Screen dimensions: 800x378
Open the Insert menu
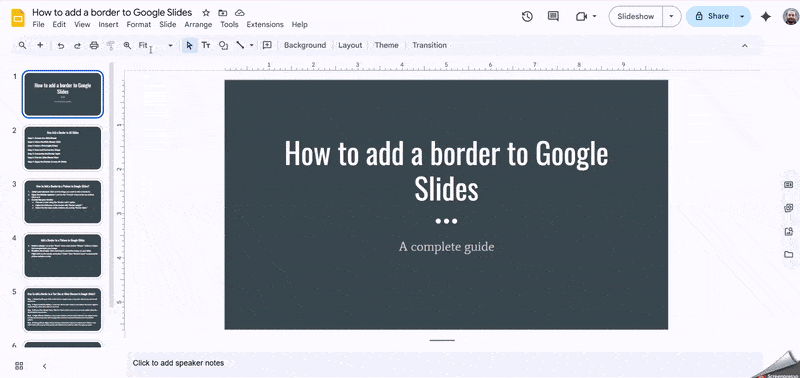pos(108,24)
